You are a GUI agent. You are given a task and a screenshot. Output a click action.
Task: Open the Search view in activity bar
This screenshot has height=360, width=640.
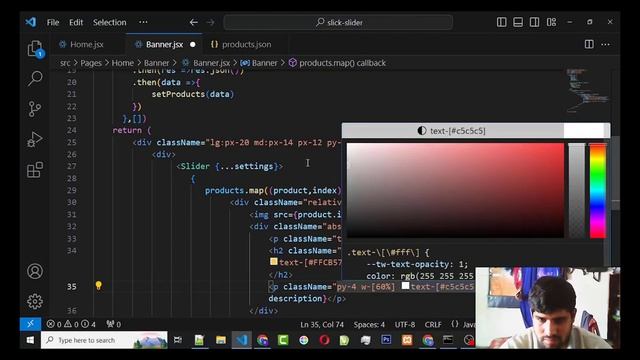tap(35, 78)
